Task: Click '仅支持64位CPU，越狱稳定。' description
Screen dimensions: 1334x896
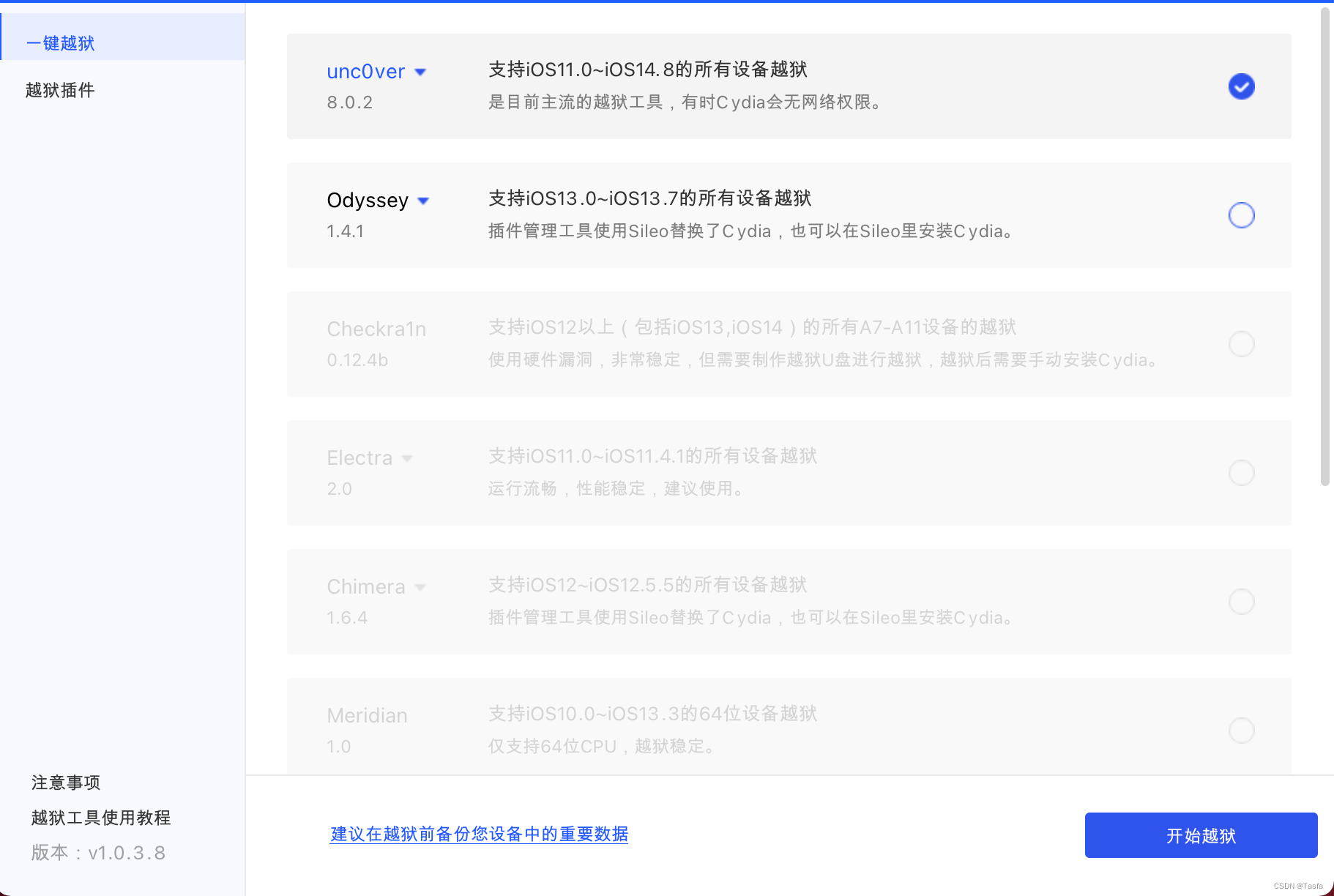Action: (x=601, y=747)
